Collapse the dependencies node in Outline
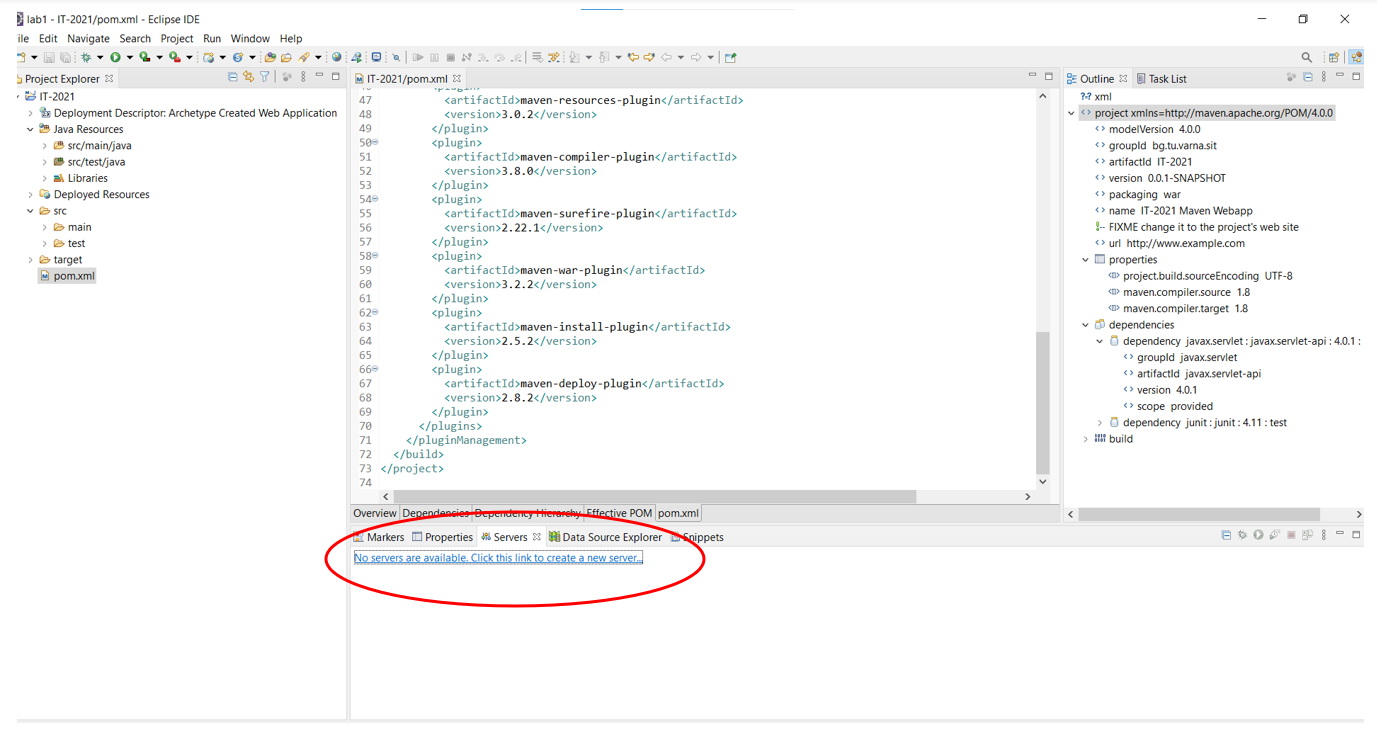This screenshot has width=1377, height=730. pyautogui.click(x=1085, y=325)
